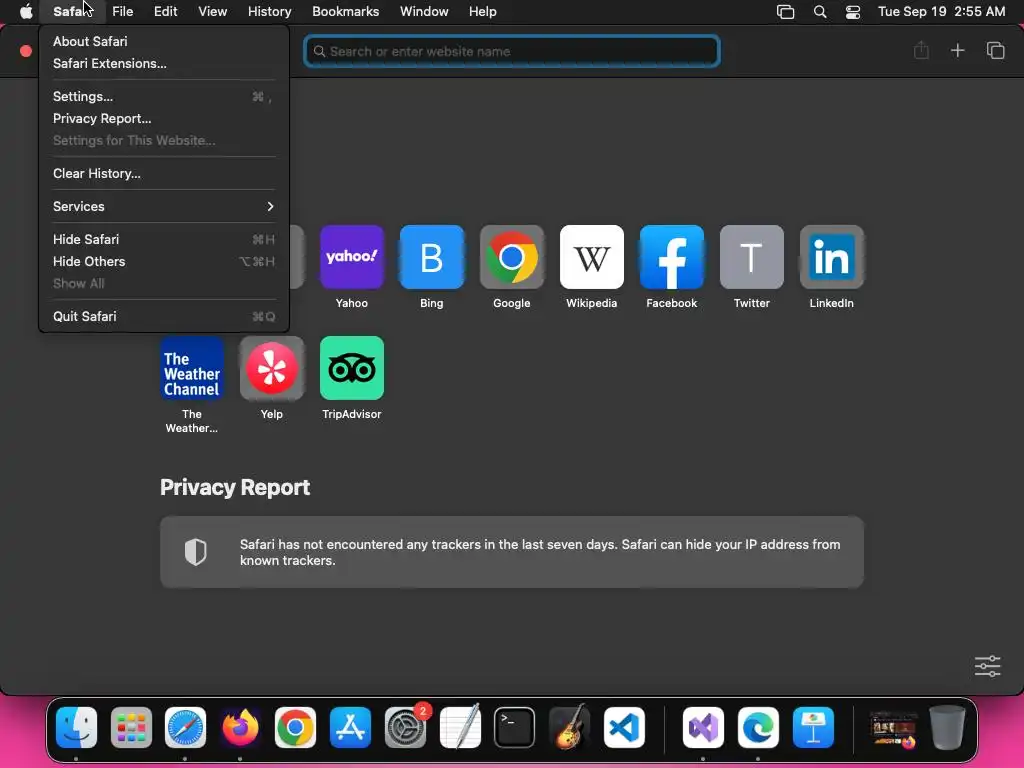Viewport: 1024px width, 768px height.
Task: Open The Weather Channel favorite
Action: point(191,368)
